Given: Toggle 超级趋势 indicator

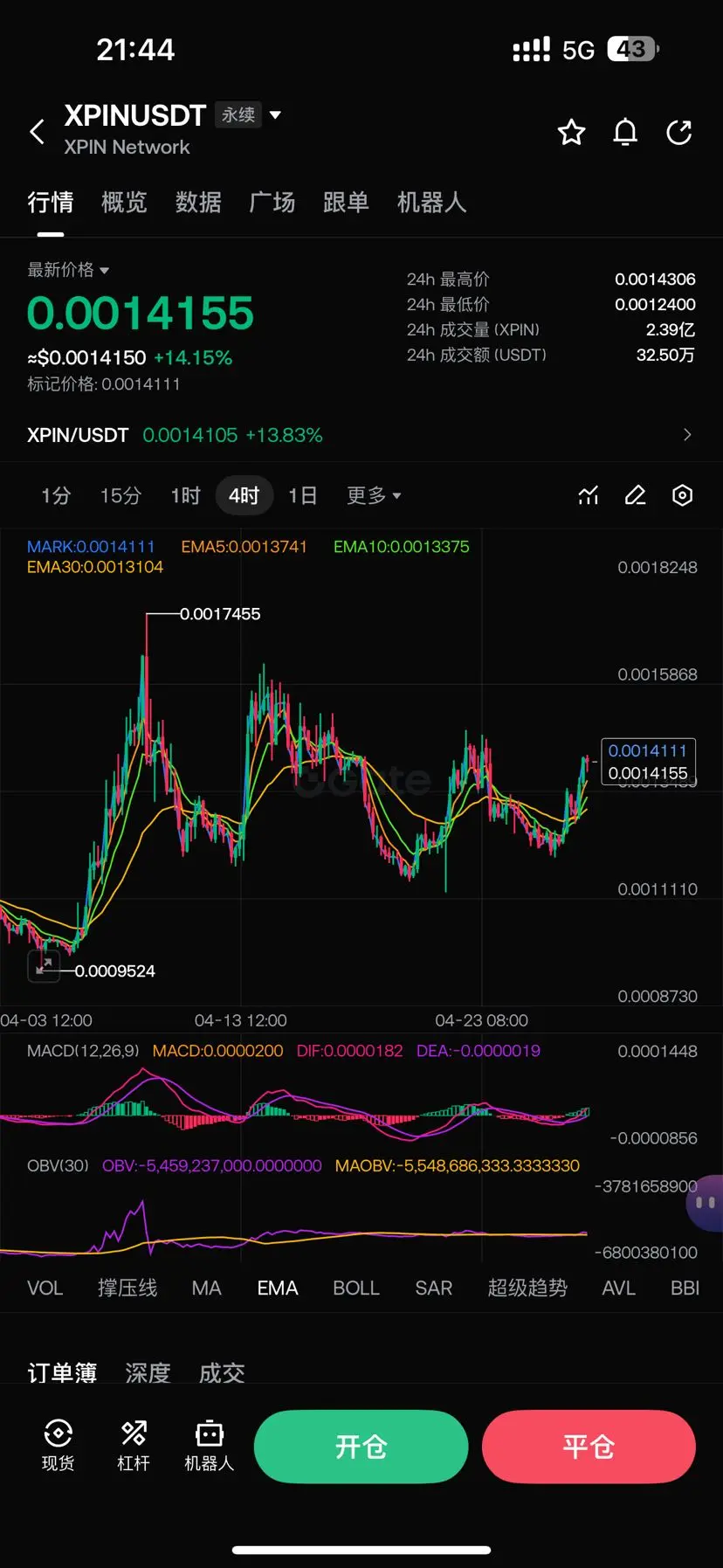Looking at the screenshot, I should pos(527,1288).
